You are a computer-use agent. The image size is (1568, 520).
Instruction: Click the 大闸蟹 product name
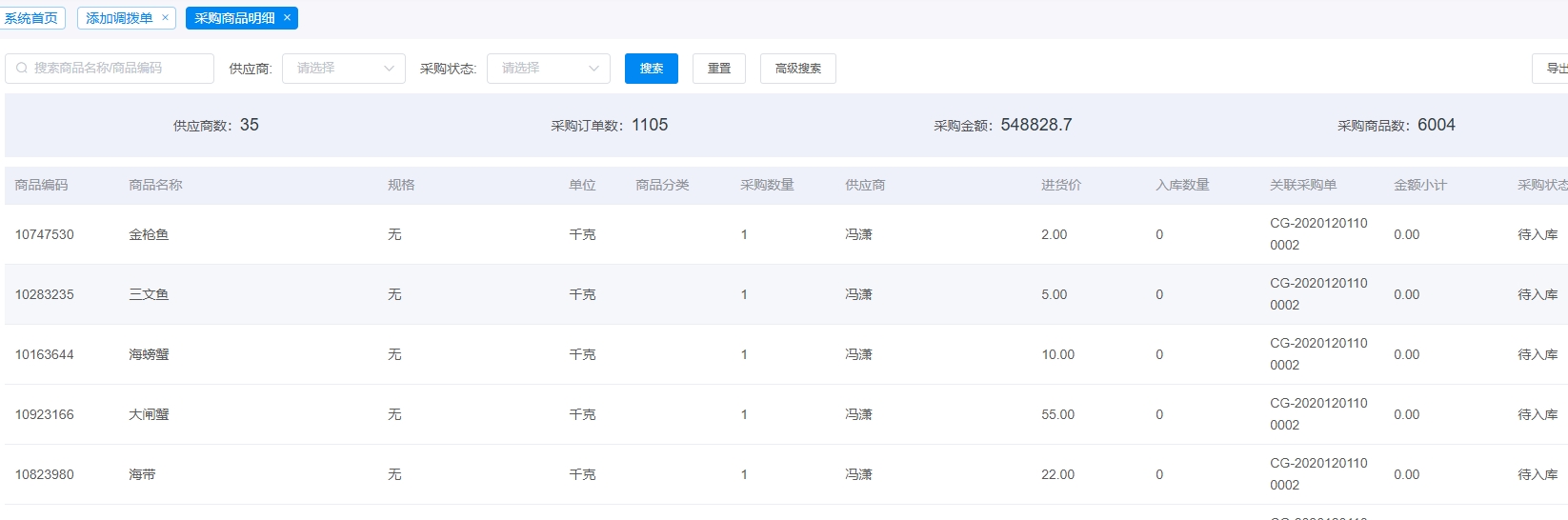coord(149,414)
